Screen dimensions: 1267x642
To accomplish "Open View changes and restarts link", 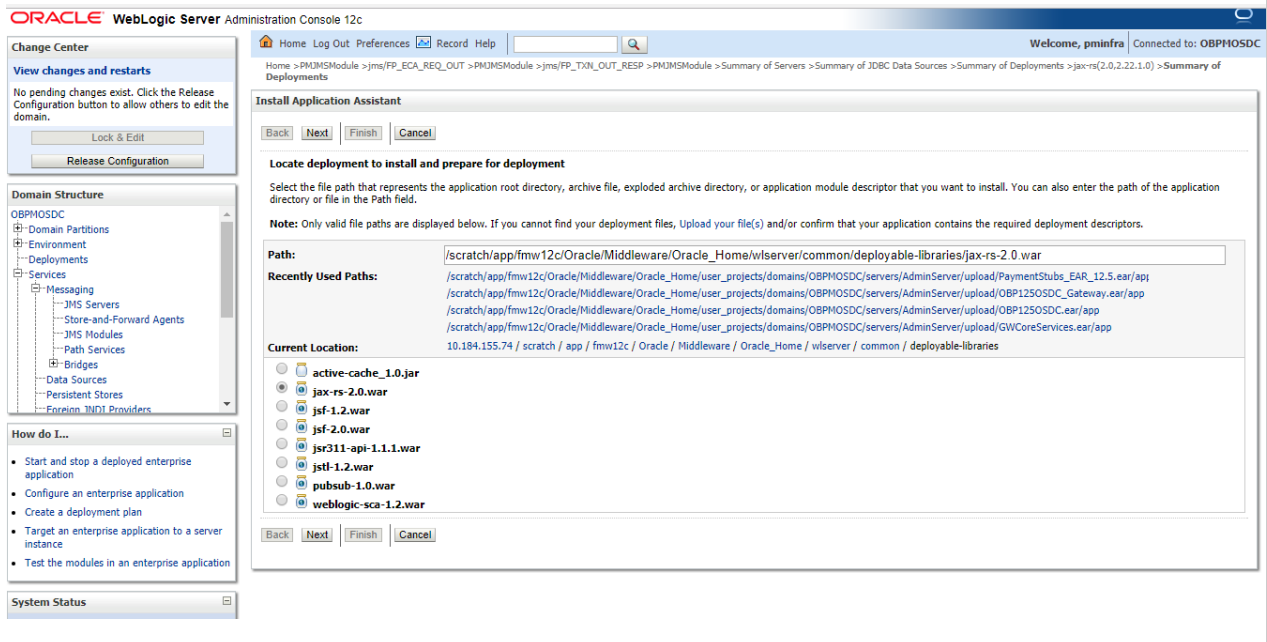I will 82,71.
